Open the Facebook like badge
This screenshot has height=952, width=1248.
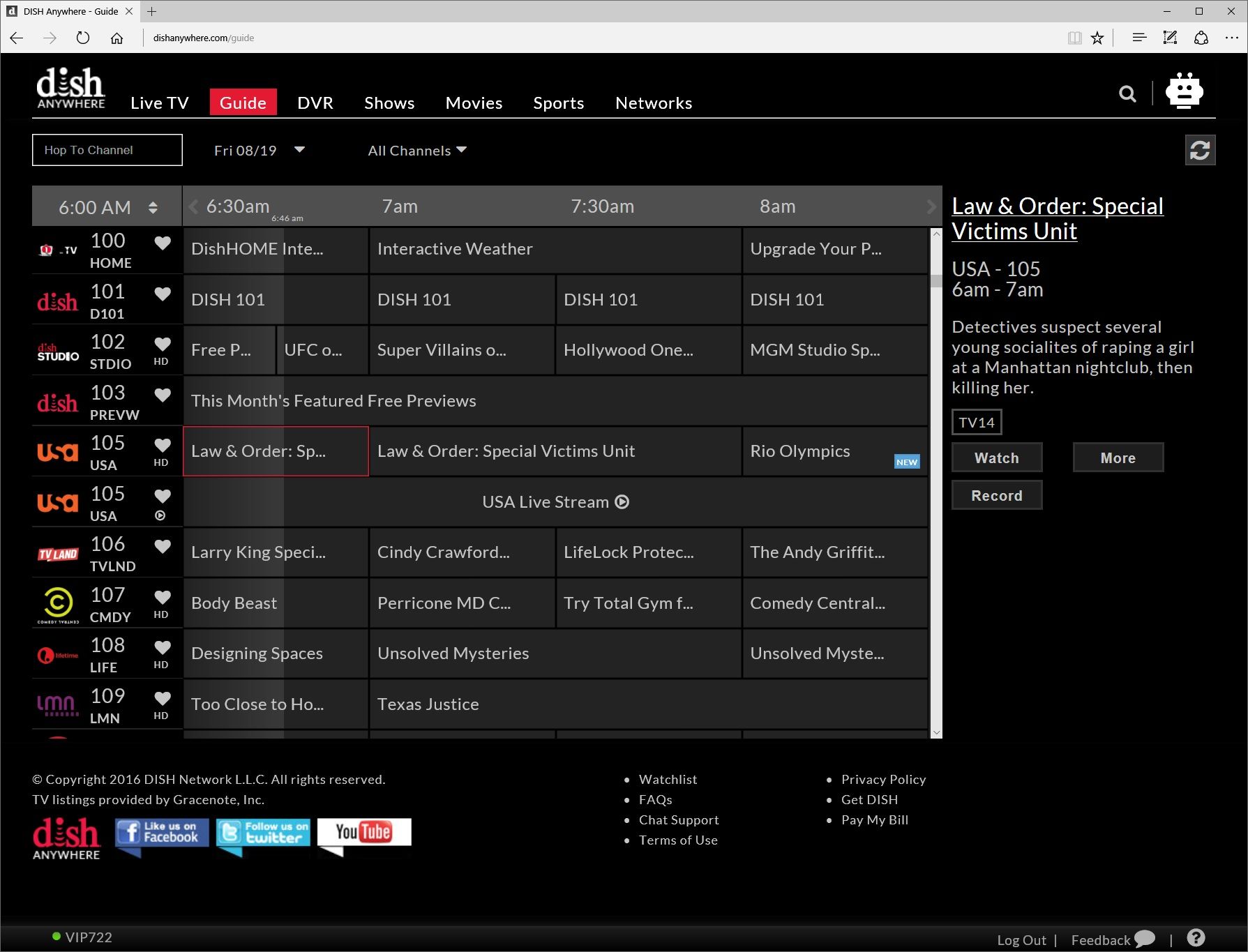(x=162, y=833)
